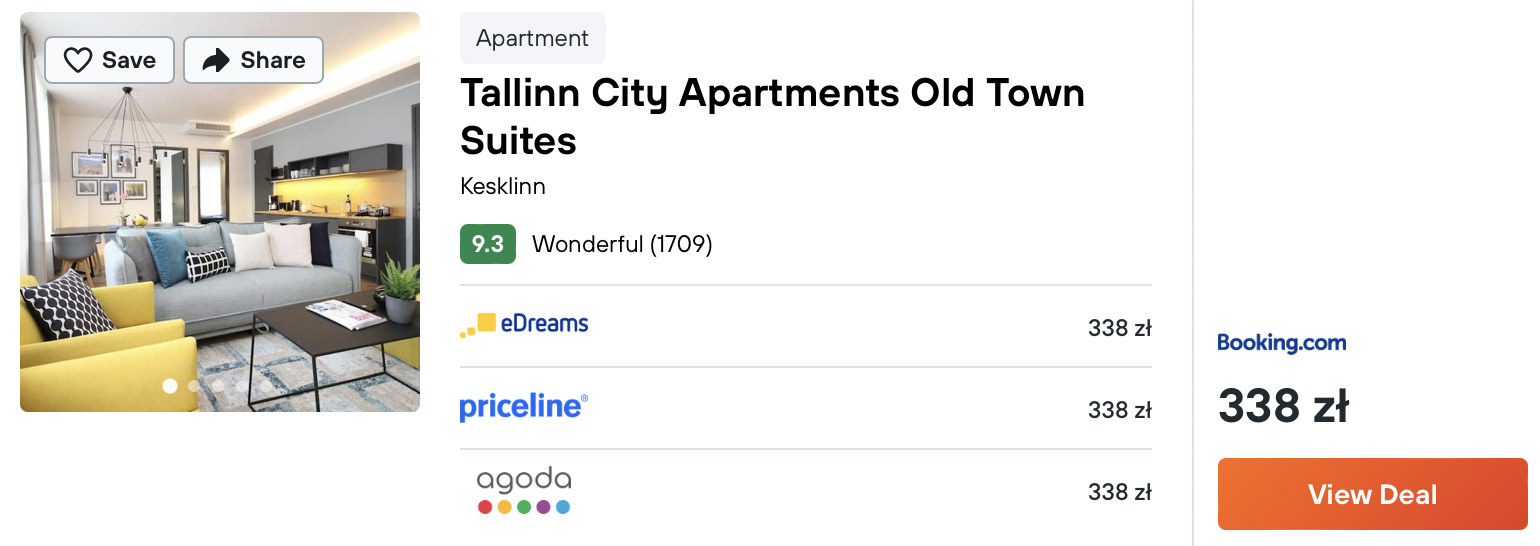Open the apartment living room photo
The width and height of the screenshot is (1540, 546).
tap(220, 212)
